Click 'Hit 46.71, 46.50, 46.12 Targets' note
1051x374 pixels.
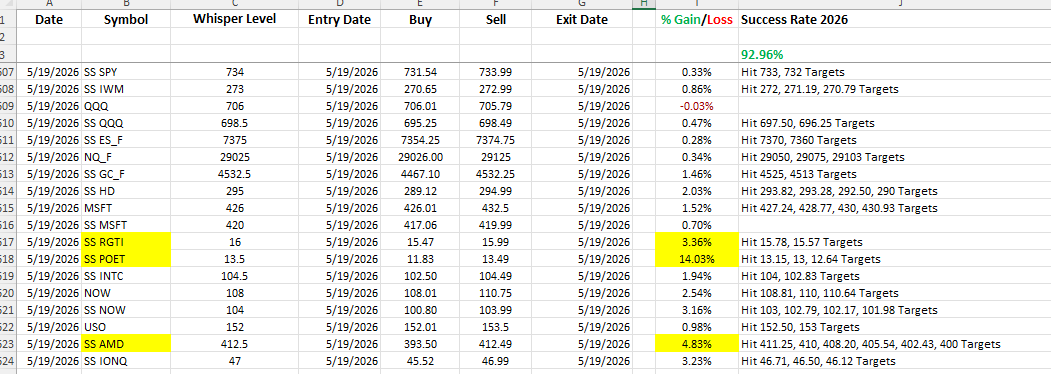pos(818,361)
